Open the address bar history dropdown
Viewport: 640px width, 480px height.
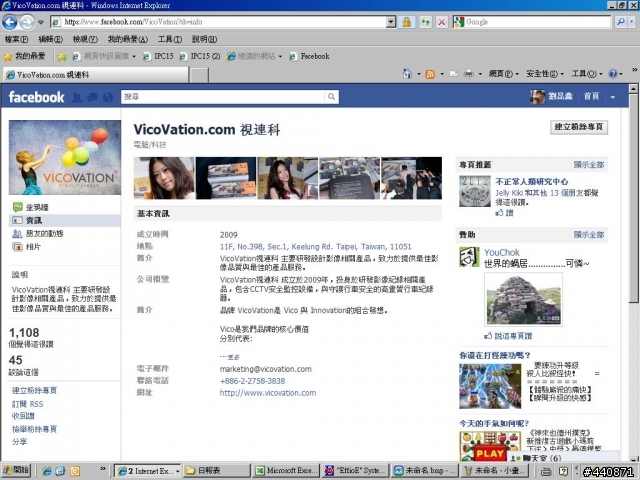pyautogui.click(x=391, y=22)
